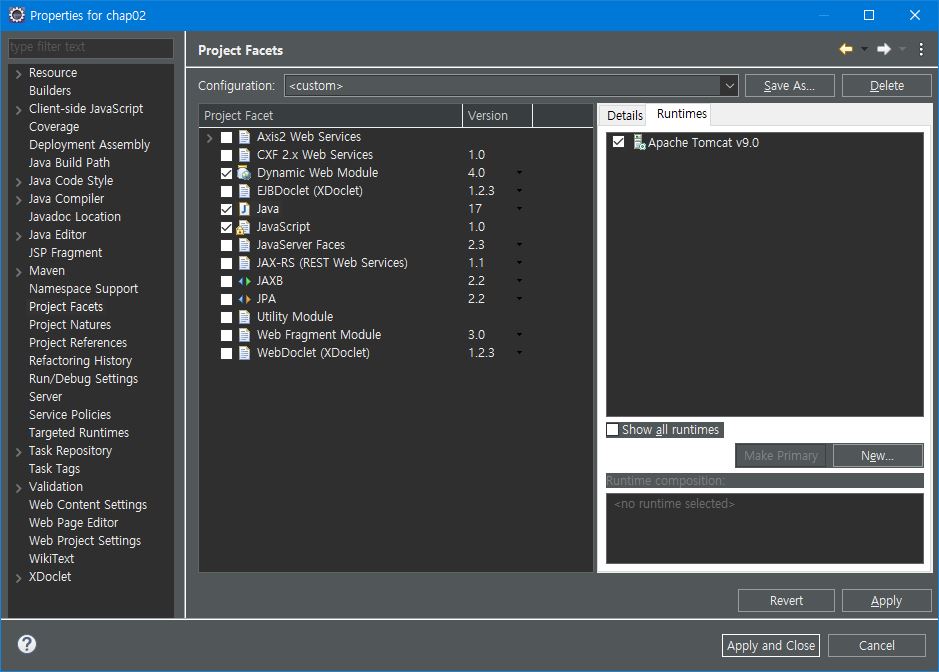Click the forward arrow navigation icon
Image resolution: width=939 pixels, height=672 pixels.
tap(884, 49)
